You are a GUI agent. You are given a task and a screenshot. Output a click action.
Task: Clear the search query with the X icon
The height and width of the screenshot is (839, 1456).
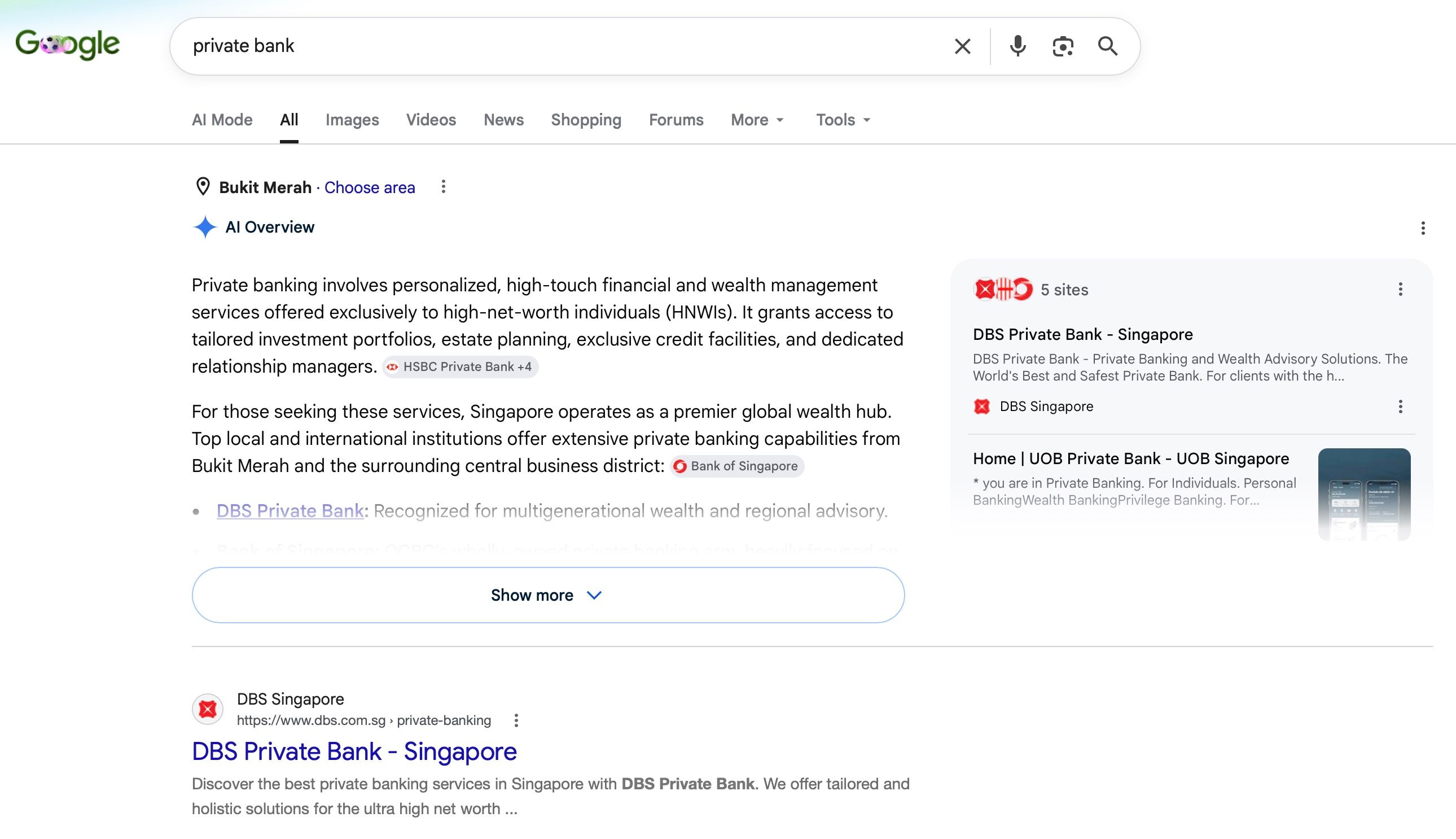pyautogui.click(x=962, y=46)
